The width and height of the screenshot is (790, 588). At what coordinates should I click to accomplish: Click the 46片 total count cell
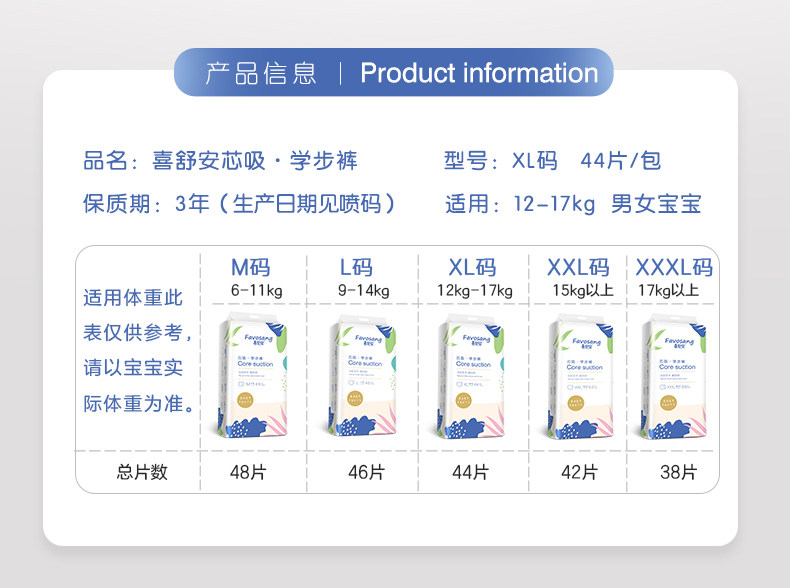tap(366, 472)
